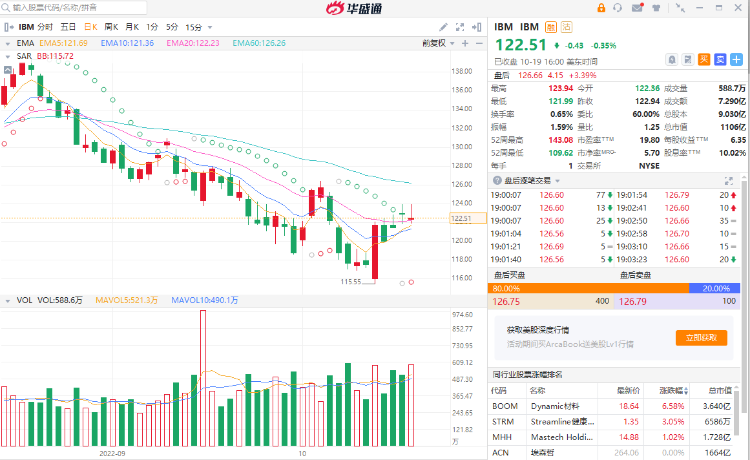Click the blue 卖 sell button
Image resolution: width=750 pixels, height=460 pixels.
point(720,60)
